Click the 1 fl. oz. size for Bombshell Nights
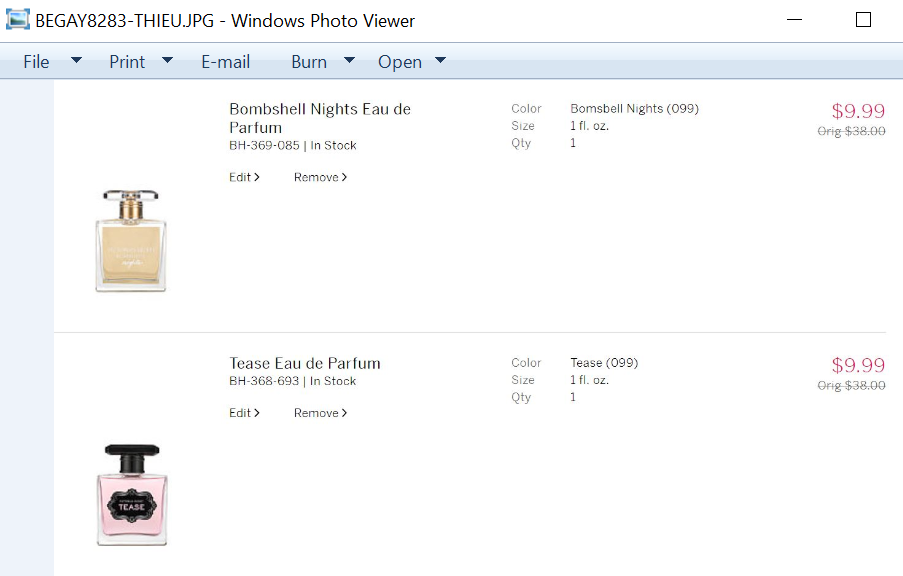Image resolution: width=903 pixels, height=576 pixels. pyautogui.click(x=589, y=126)
